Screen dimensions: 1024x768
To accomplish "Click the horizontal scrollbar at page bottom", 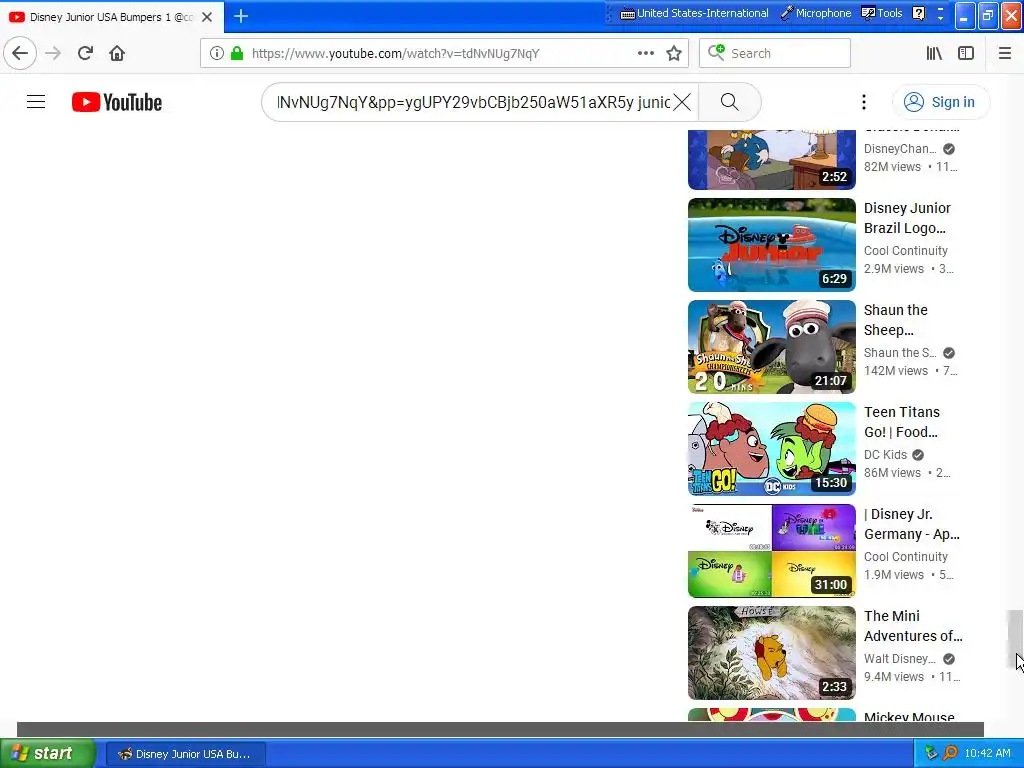I will pos(500,729).
